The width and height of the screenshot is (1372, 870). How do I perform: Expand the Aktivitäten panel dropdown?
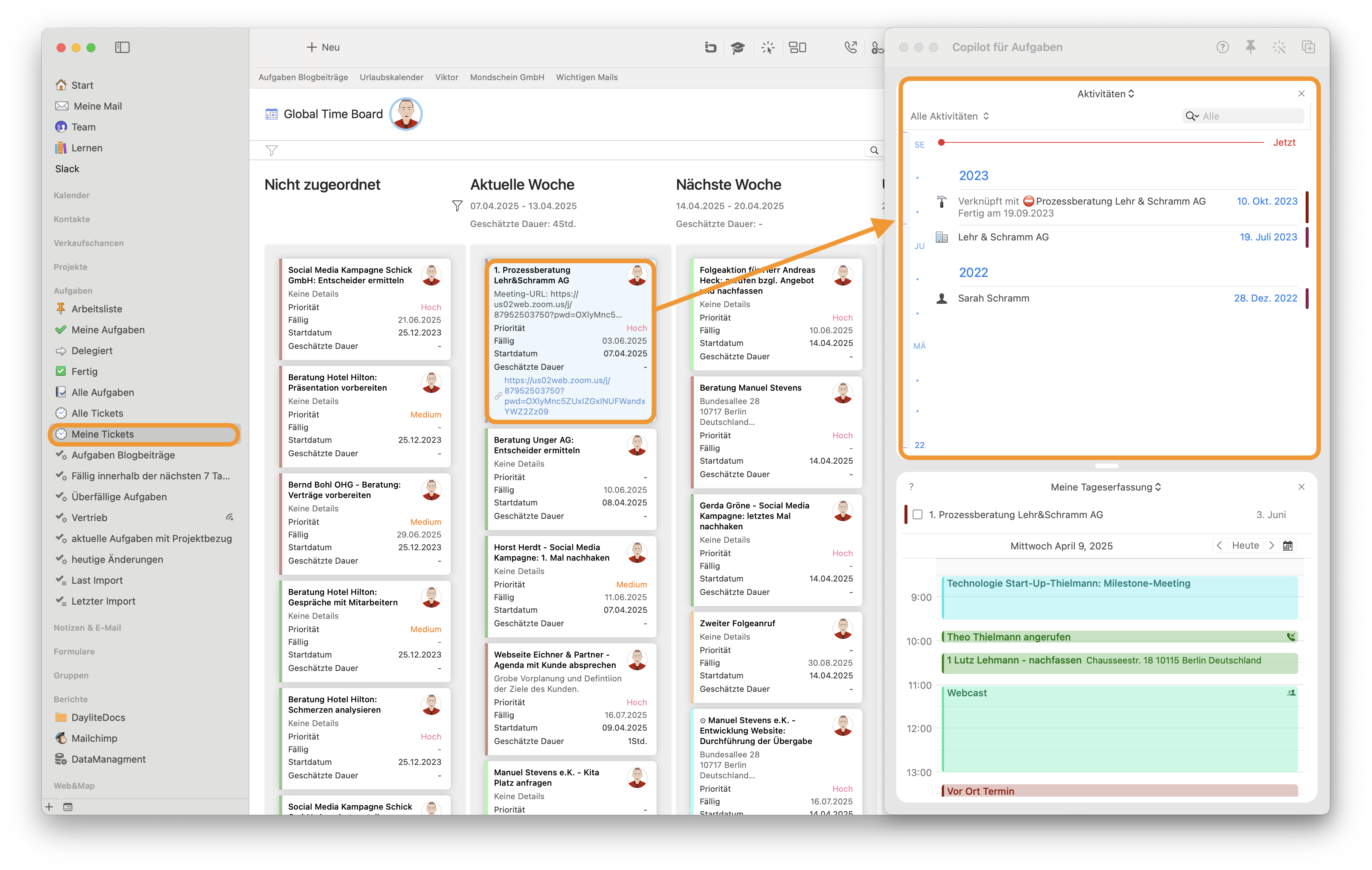[1105, 94]
